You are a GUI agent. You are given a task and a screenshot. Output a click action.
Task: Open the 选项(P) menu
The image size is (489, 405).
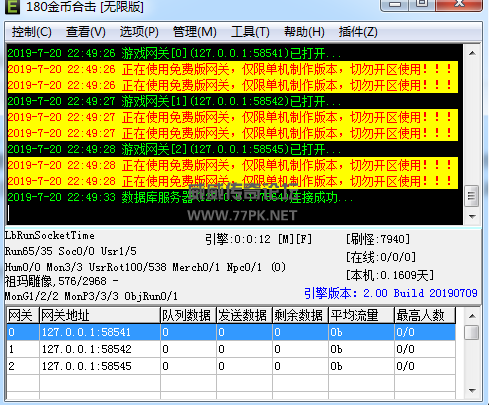tap(139, 32)
